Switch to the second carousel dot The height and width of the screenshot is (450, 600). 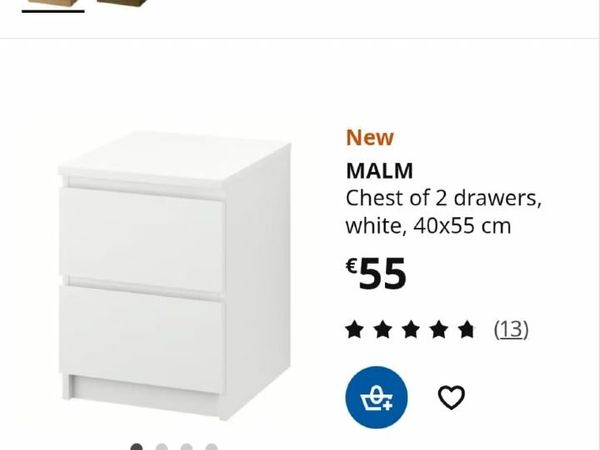[x=161, y=447]
